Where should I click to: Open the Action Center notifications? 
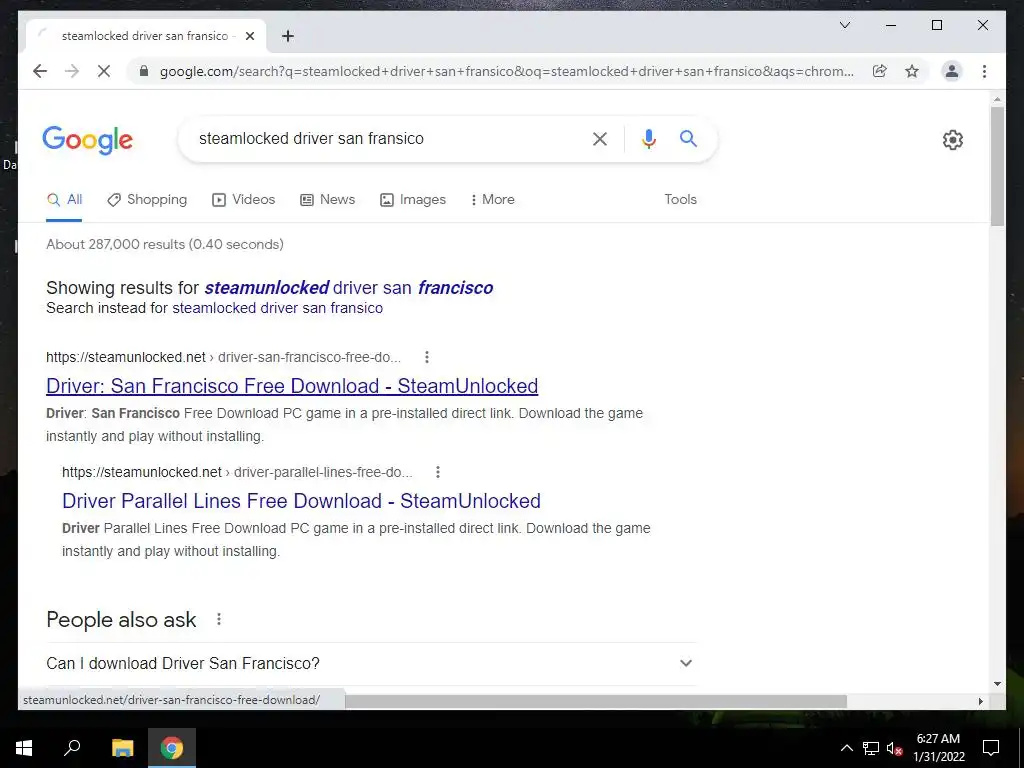pos(991,748)
